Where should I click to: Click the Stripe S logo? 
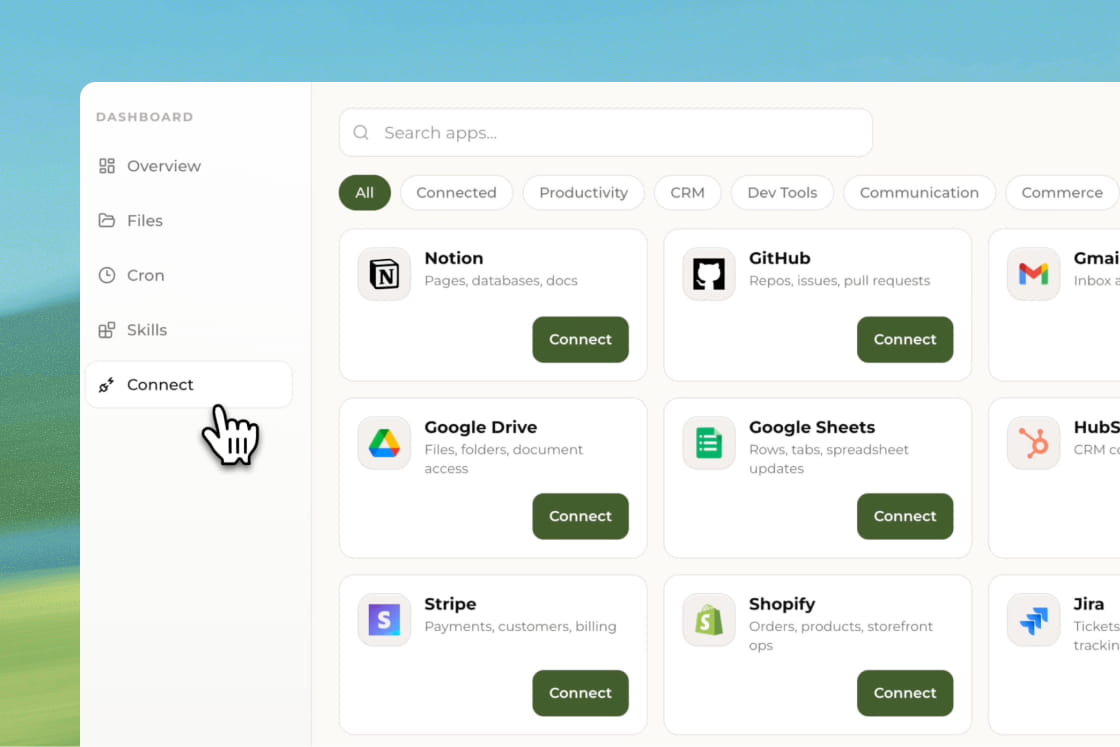tap(384, 620)
